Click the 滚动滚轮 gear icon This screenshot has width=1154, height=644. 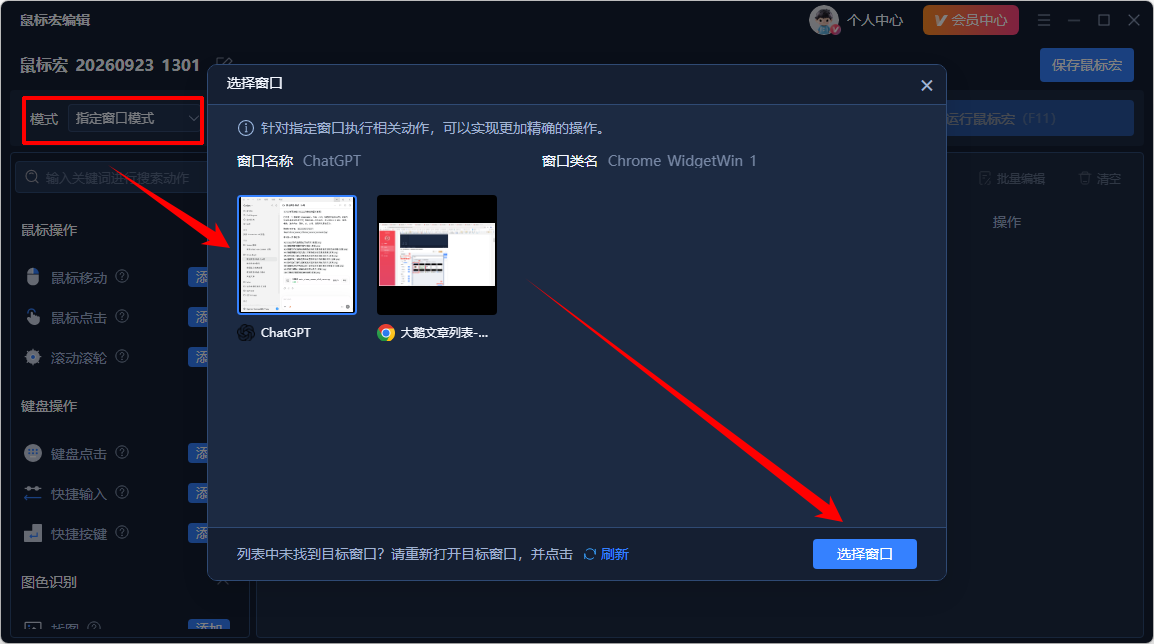coord(33,357)
